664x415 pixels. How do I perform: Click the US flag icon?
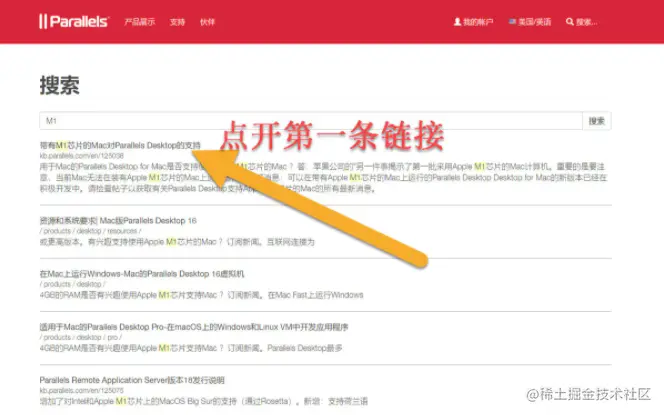coord(512,21)
